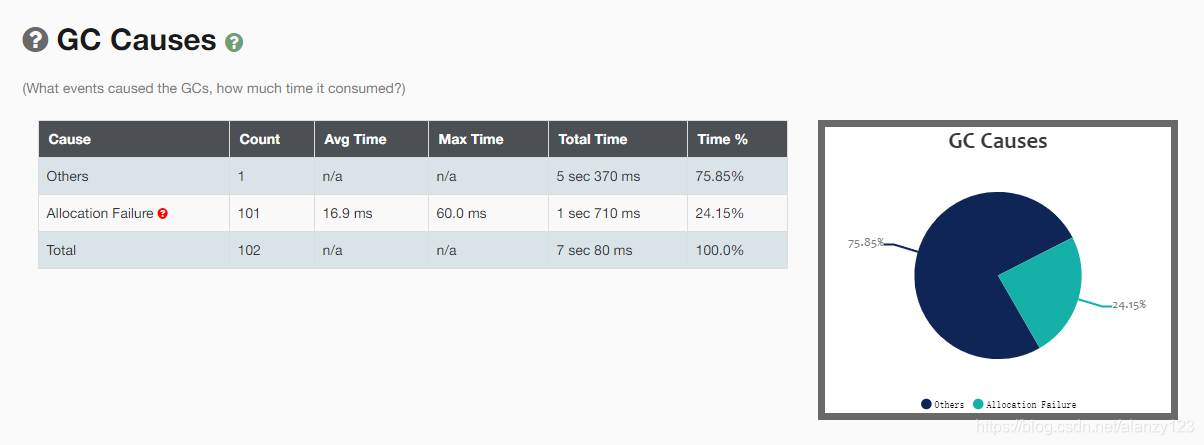Click the 75.85% pie chart label

pos(865,243)
